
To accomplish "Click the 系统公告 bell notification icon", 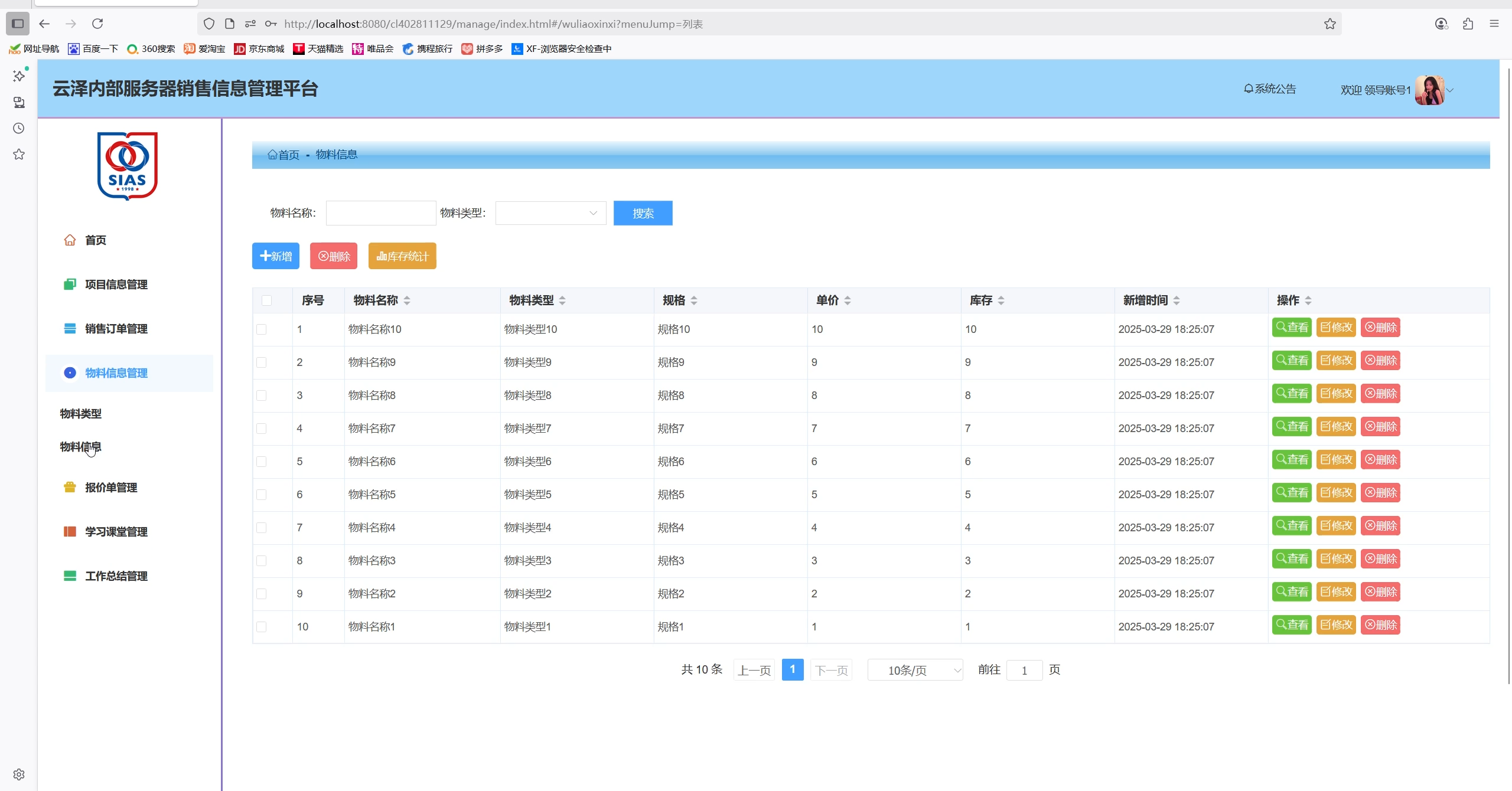I will click(1248, 89).
